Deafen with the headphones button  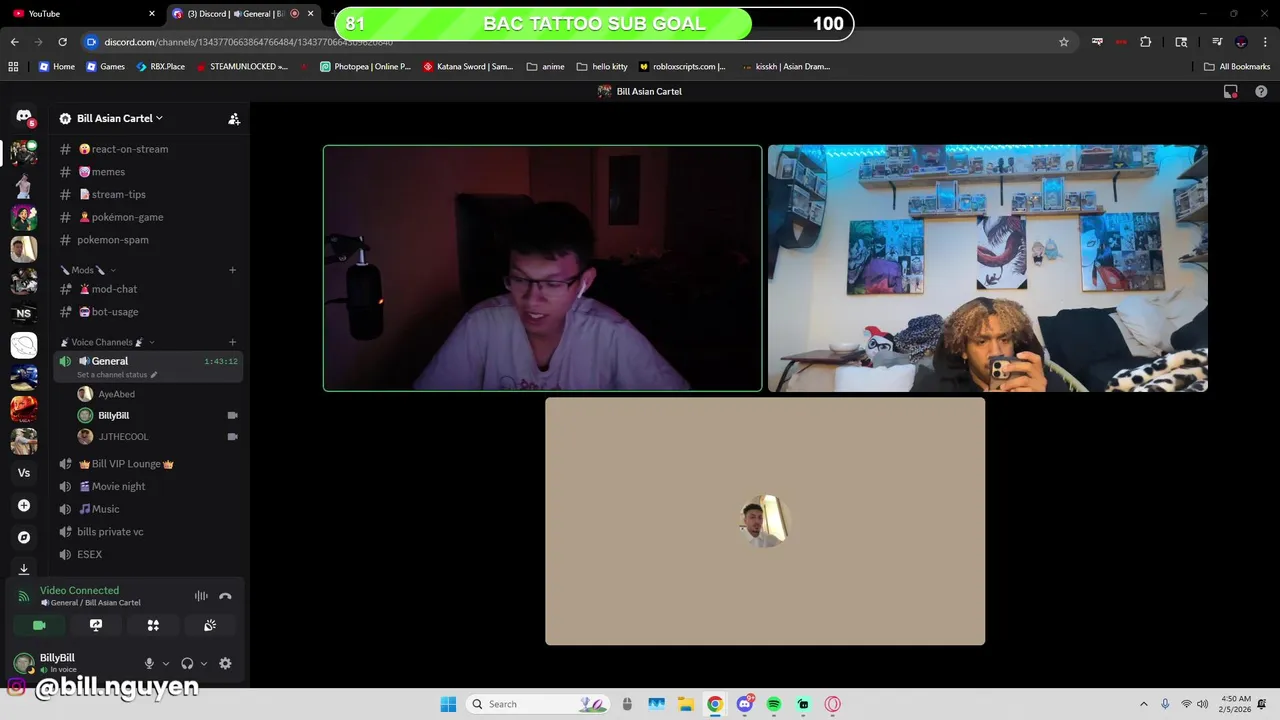(187, 663)
